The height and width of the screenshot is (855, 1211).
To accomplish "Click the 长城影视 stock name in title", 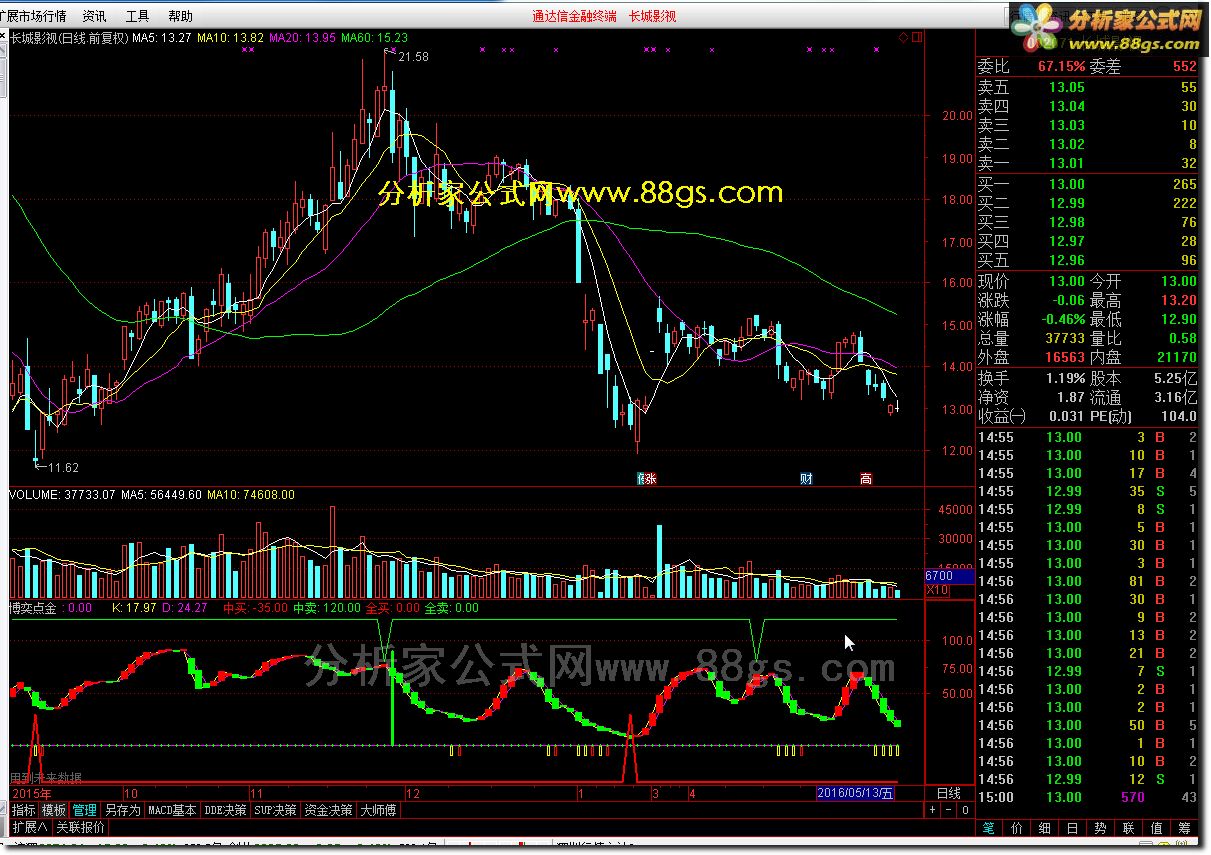I will 652,16.
